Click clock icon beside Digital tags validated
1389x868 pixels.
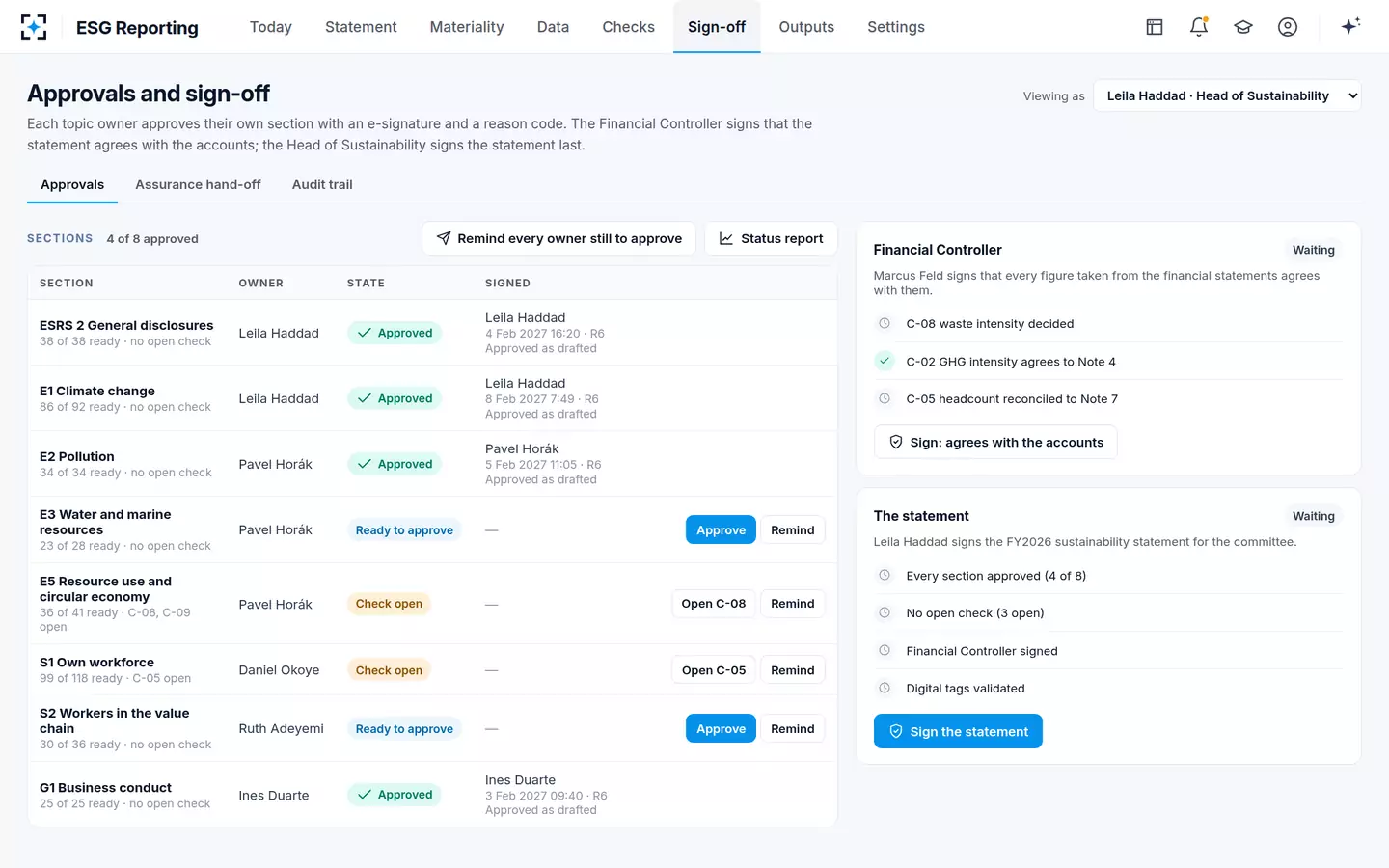(885, 688)
